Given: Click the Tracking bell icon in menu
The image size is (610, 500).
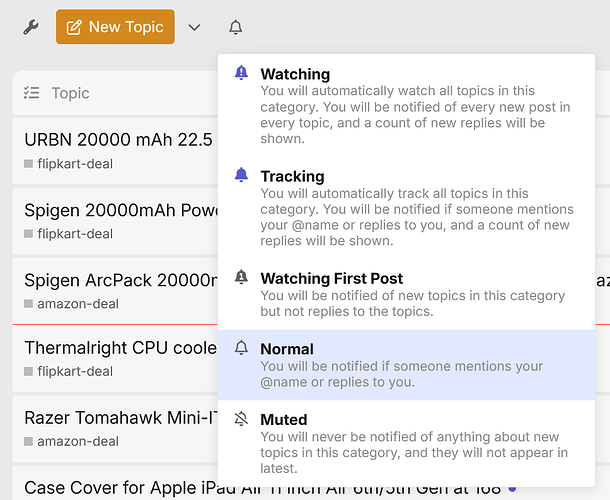Looking at the screenshot, I should pyautogui.click(x=241, y=175).
